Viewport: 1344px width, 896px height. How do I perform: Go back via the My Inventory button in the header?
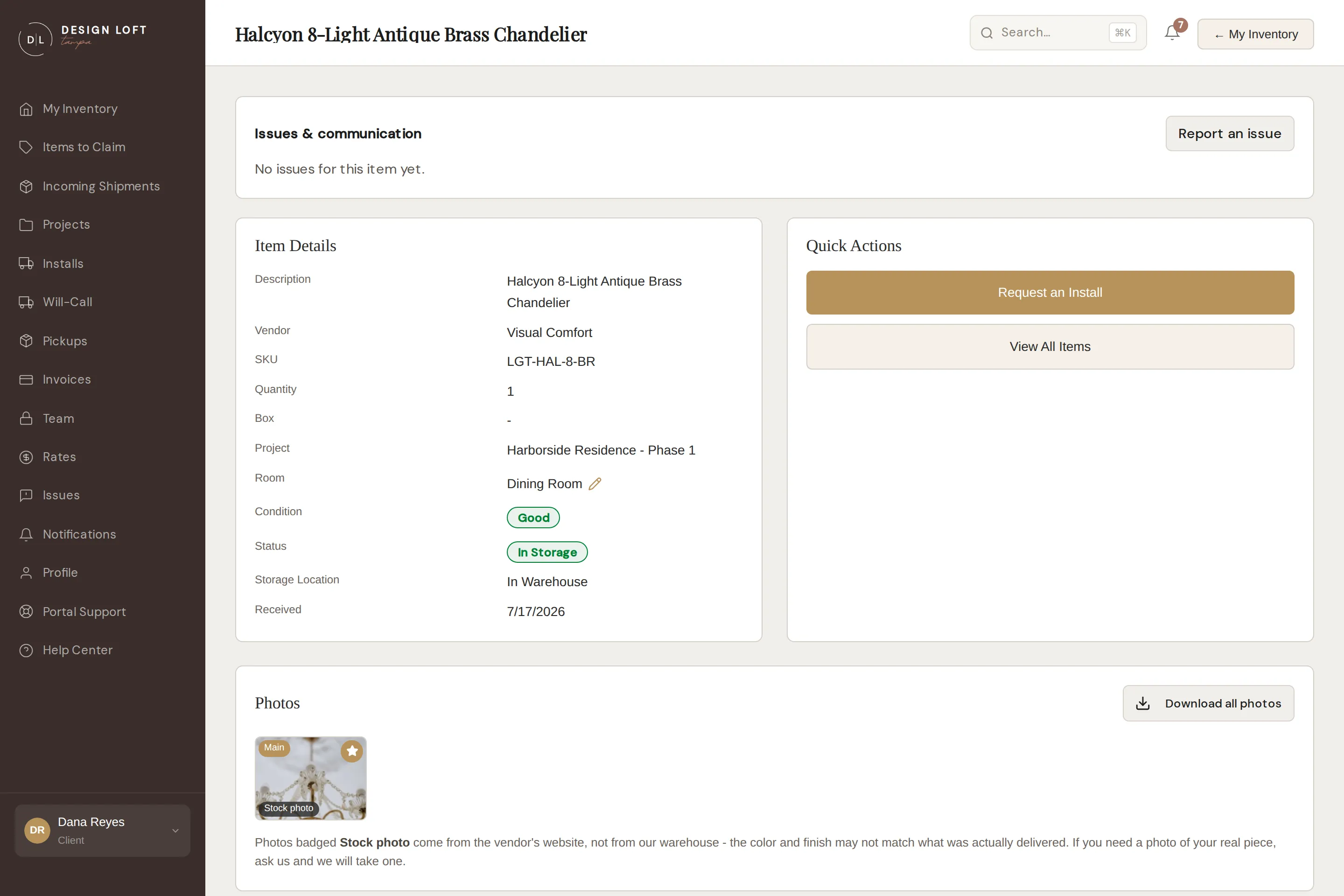coord(1255,34)
